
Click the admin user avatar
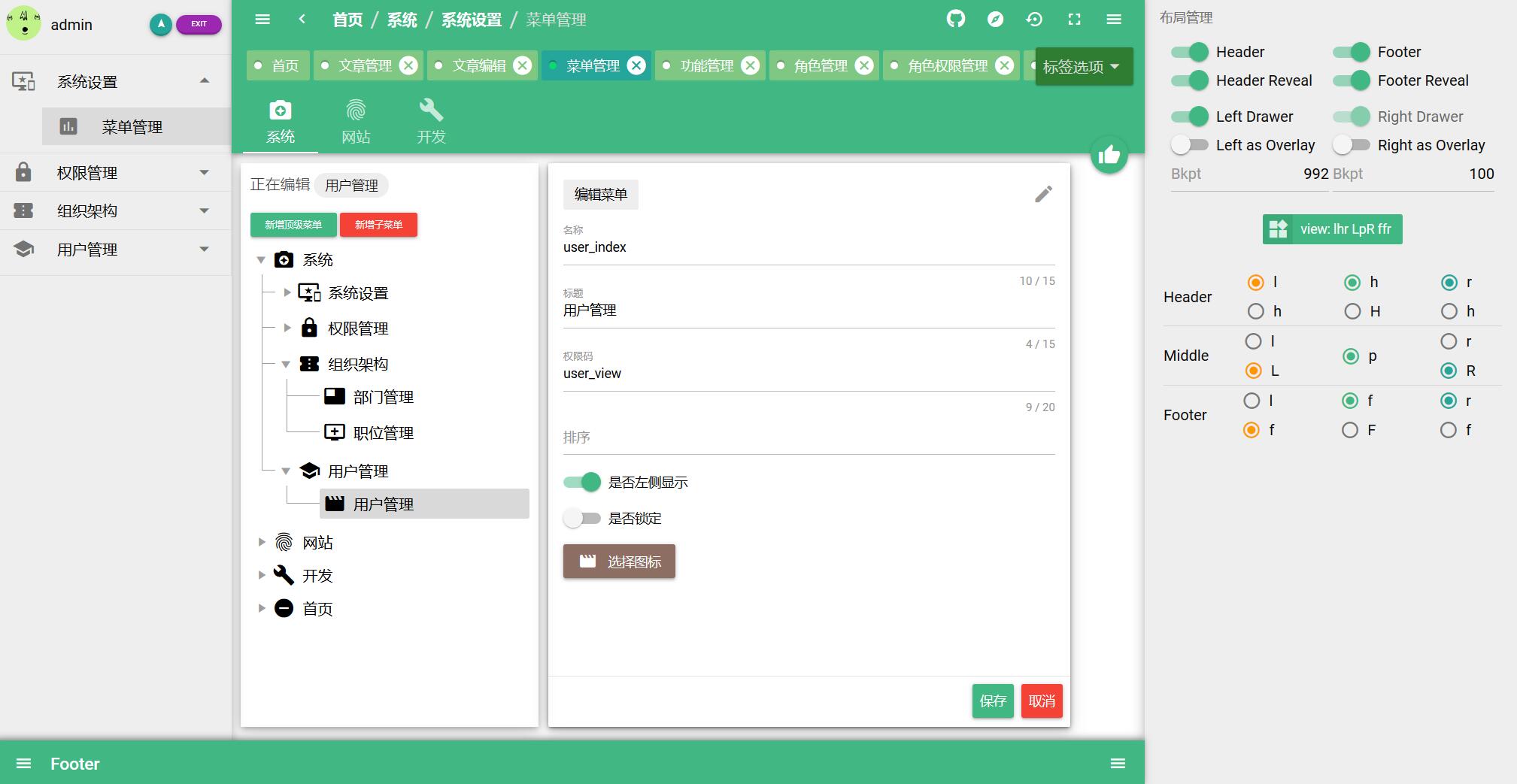pyautogui.click(x=24, y=23)
